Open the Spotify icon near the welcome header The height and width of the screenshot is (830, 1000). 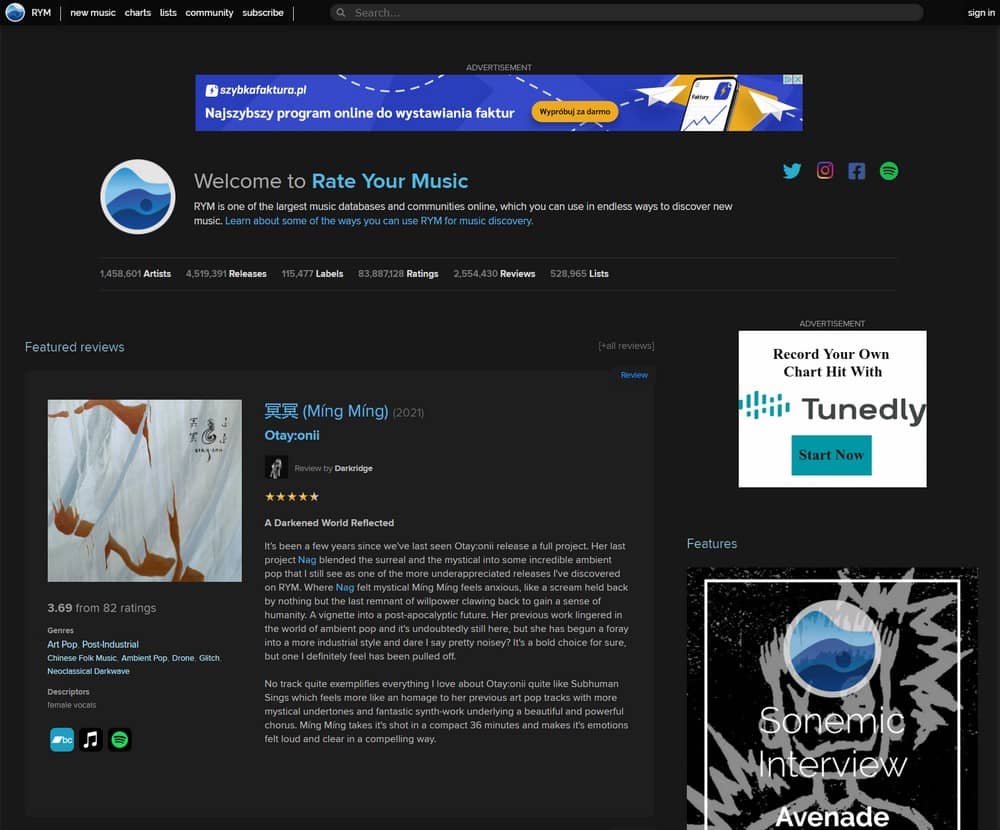click(x=888, y=171)
